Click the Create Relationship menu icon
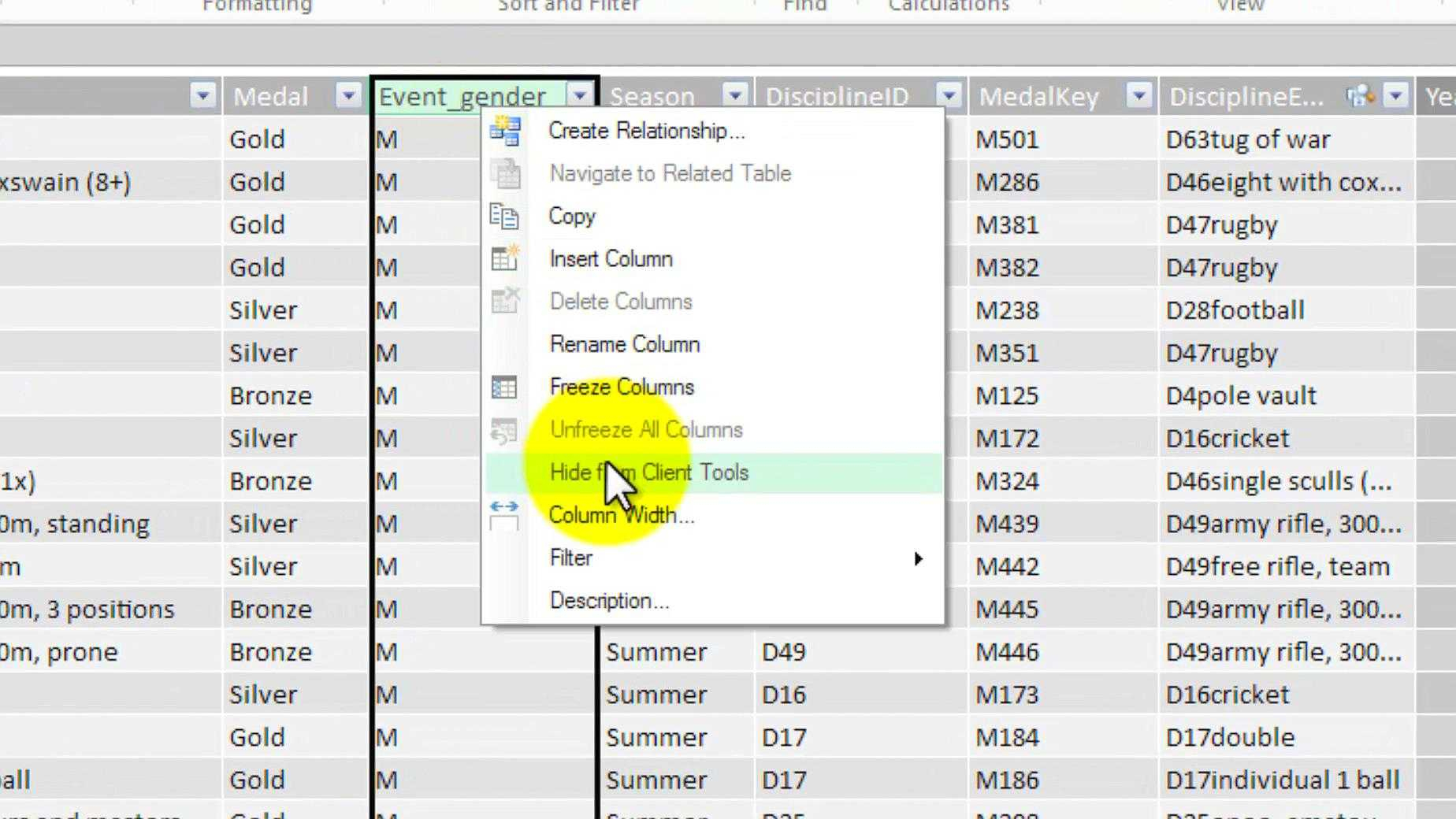Viewport: 1456px width, 819px height. 505,131
